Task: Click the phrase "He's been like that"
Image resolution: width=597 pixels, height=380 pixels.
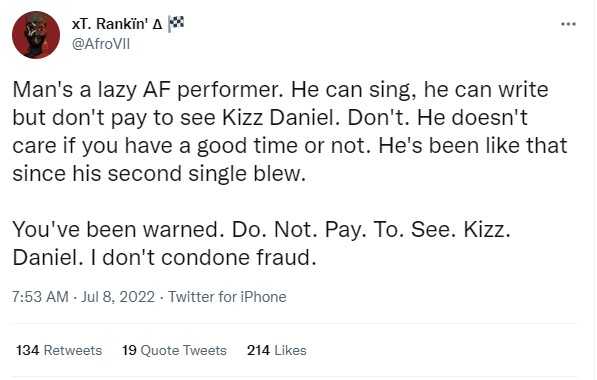Action: click(x=472, y=146)
